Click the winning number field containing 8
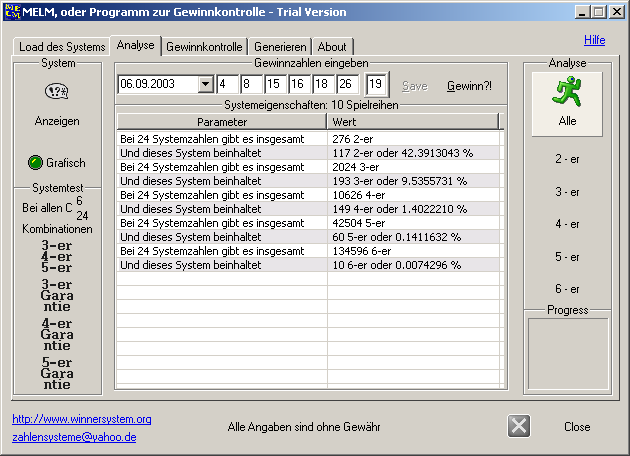 click(251, 84)
